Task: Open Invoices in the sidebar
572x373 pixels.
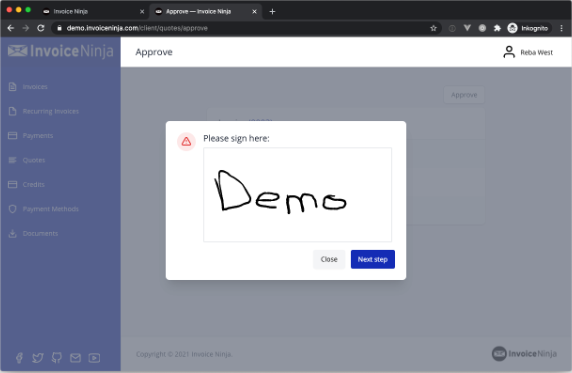Action: pyautogui.click(x=35, y=87)
